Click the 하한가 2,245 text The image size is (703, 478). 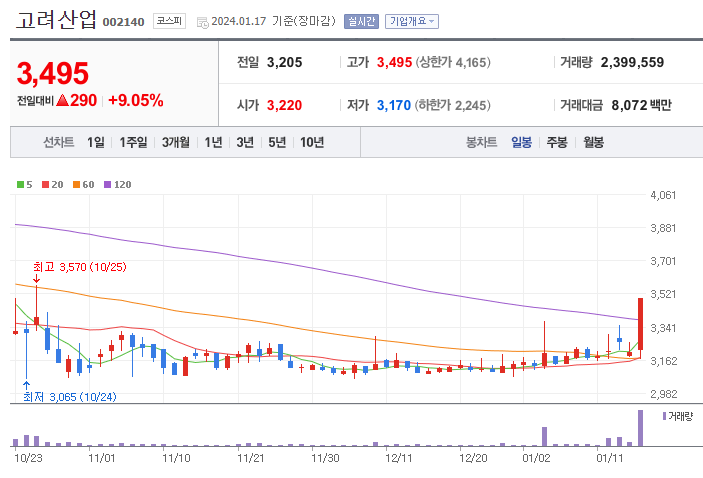coord(452,105)
